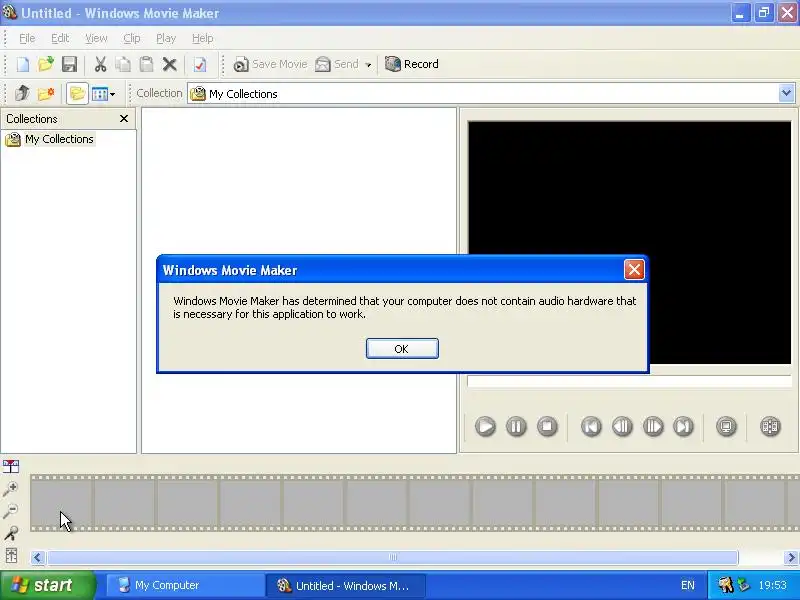The height and width of the screenshot is (600, 800).
Task: Click the first storyboard frame
Action: tap(61, 503)
